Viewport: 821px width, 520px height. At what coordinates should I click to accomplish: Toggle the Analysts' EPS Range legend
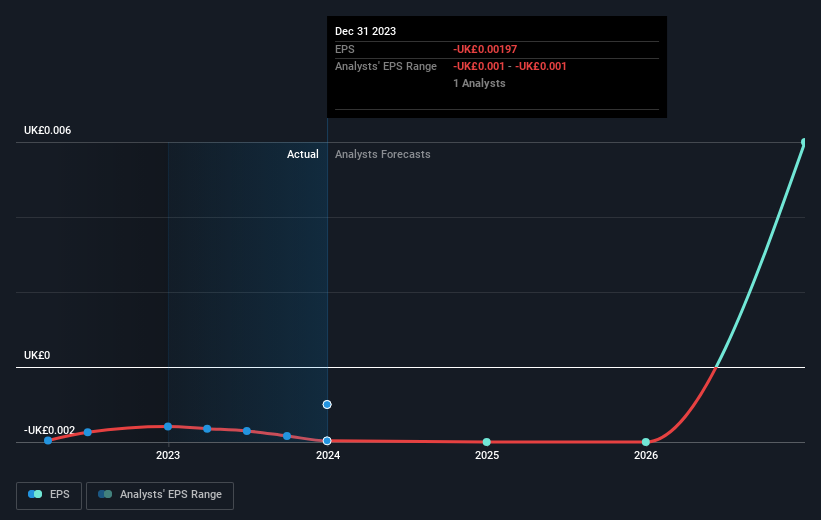click(160, 495)
